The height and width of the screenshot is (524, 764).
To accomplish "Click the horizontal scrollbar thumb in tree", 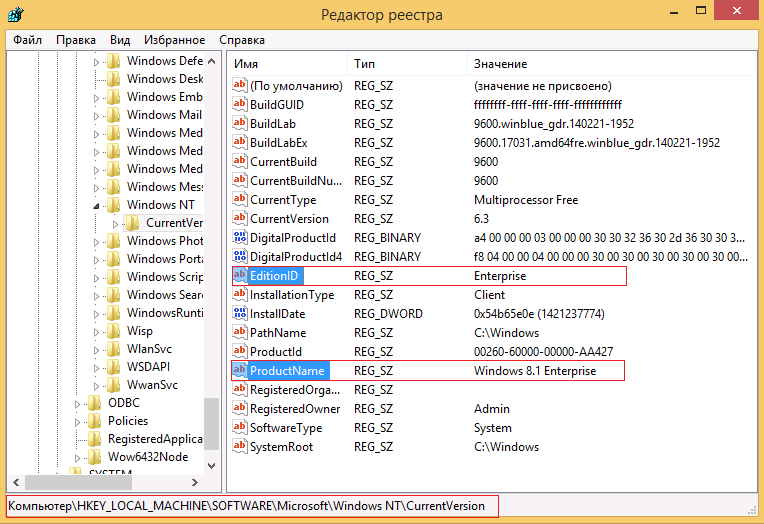I will click(78, 483).
